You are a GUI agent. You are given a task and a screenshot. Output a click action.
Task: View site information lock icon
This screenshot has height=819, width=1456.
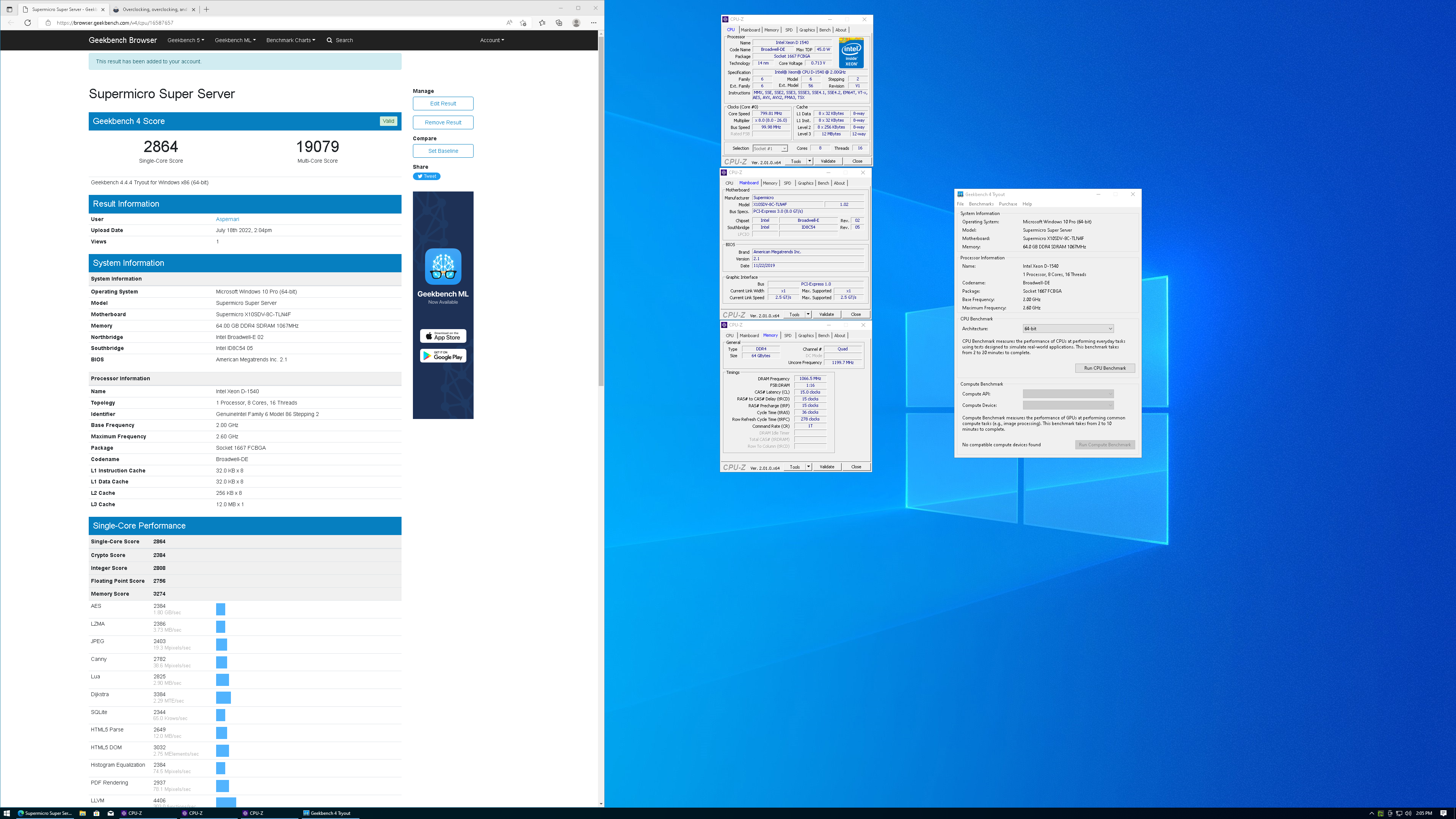click(48, 23)
